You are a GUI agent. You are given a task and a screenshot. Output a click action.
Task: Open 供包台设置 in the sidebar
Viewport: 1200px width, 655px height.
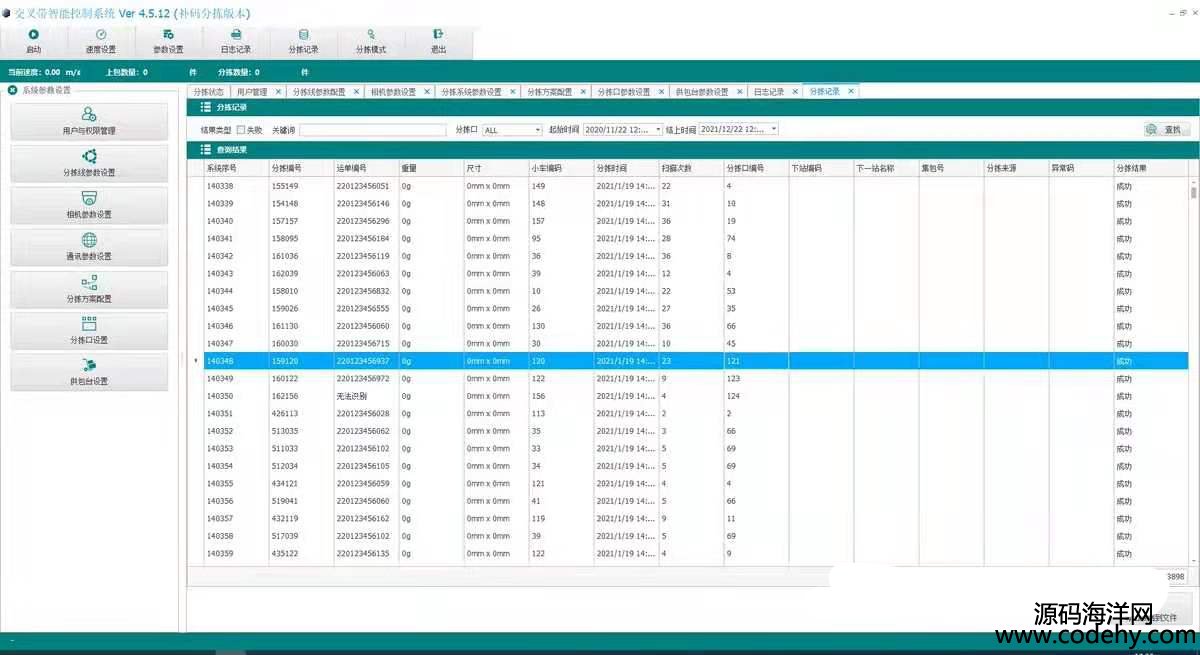point(89,372)
